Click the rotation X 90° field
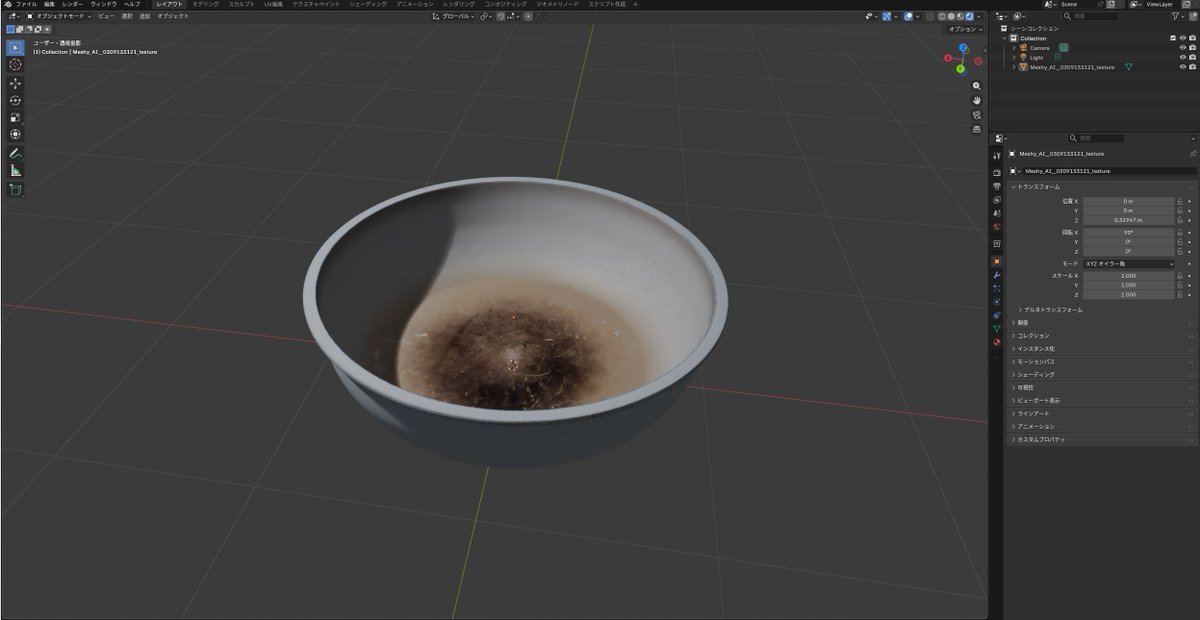 click(x=1129, y=233)
